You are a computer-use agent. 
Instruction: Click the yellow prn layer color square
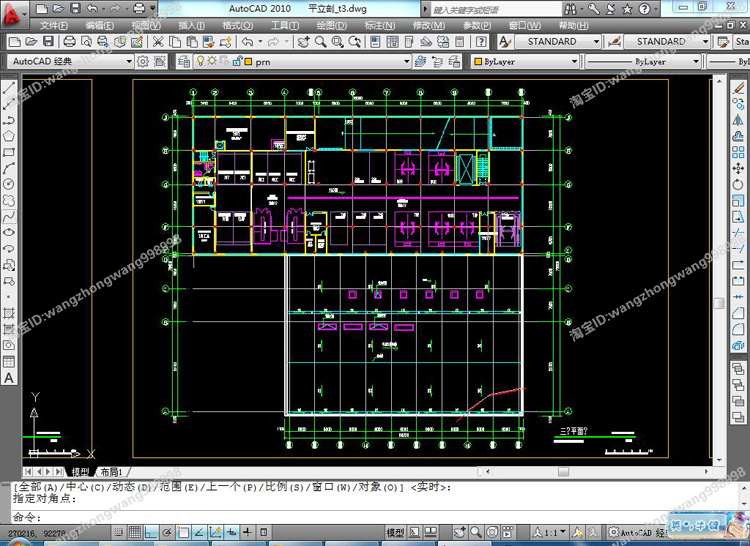(x=248, y=62)
